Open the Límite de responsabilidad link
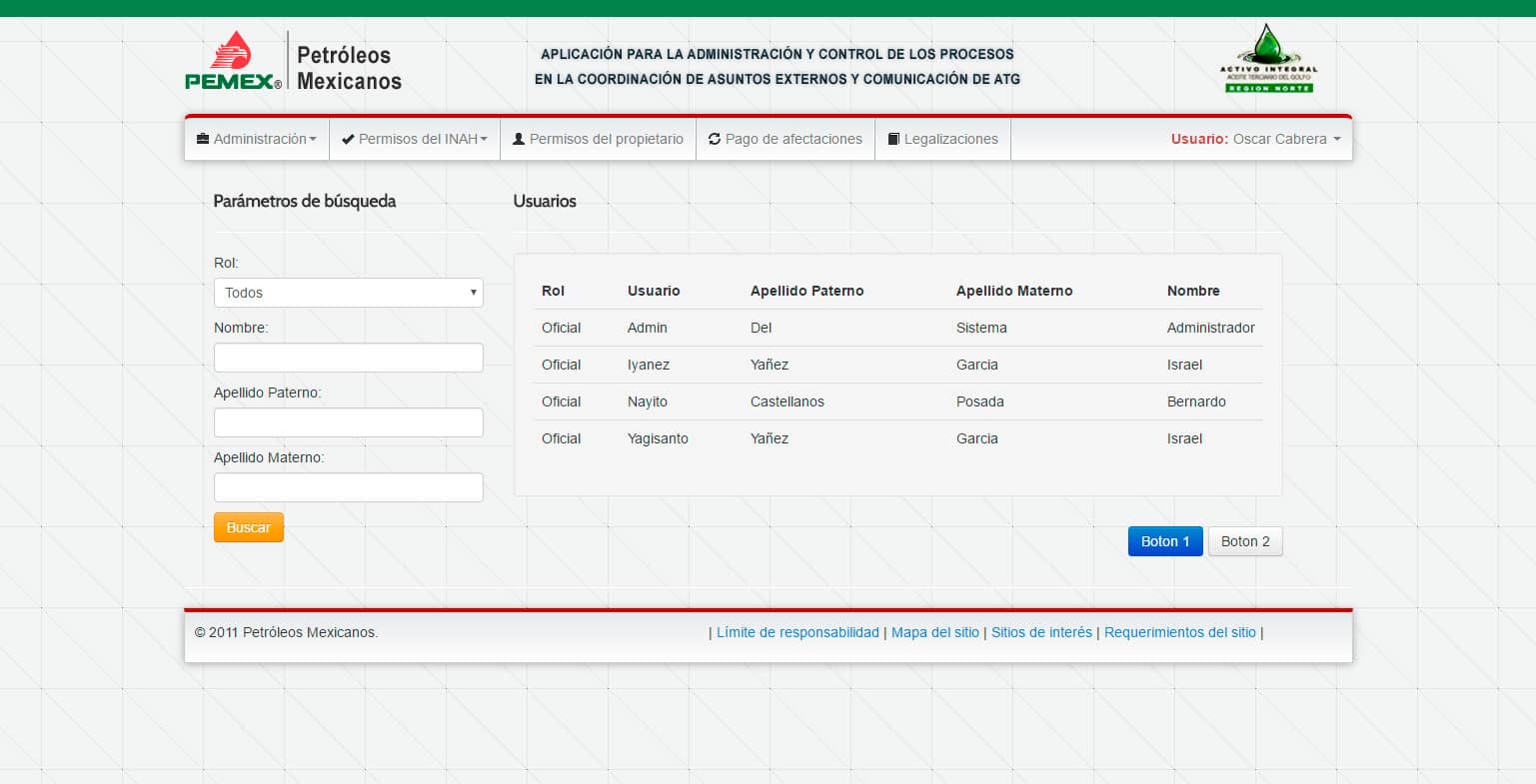The image size is (1536, 784). [x=797, y=632]
